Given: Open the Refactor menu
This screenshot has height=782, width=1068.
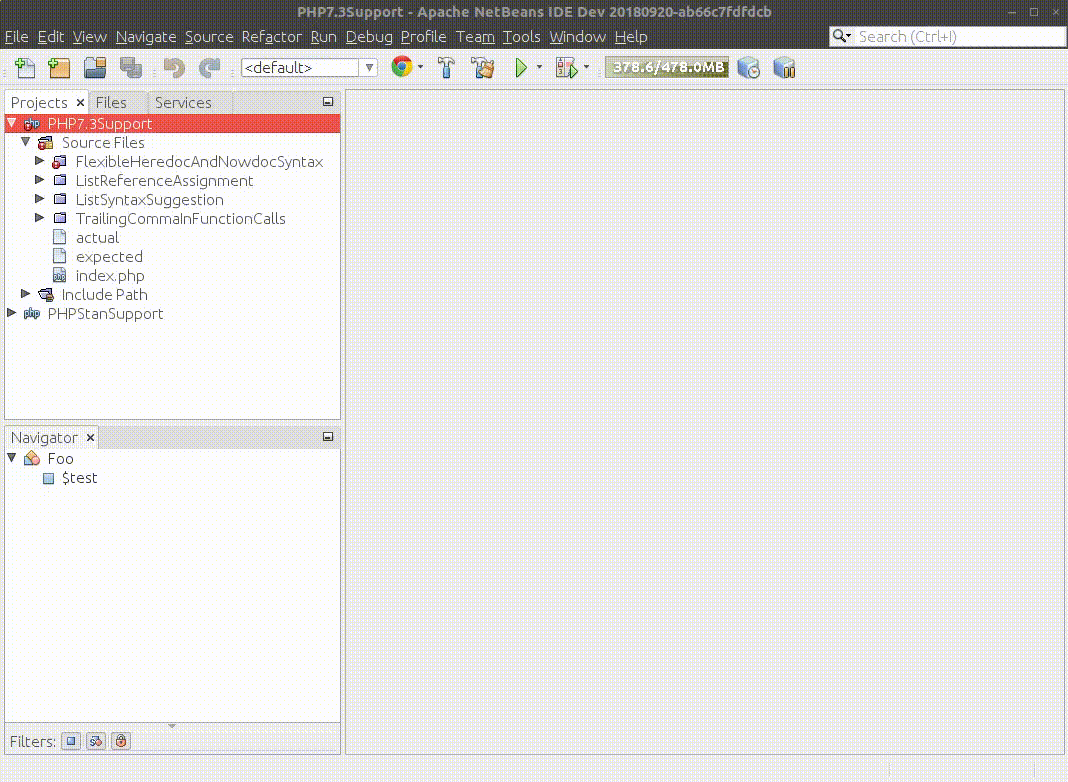Looking at the screenshot, I should click(x=272, y=37).
